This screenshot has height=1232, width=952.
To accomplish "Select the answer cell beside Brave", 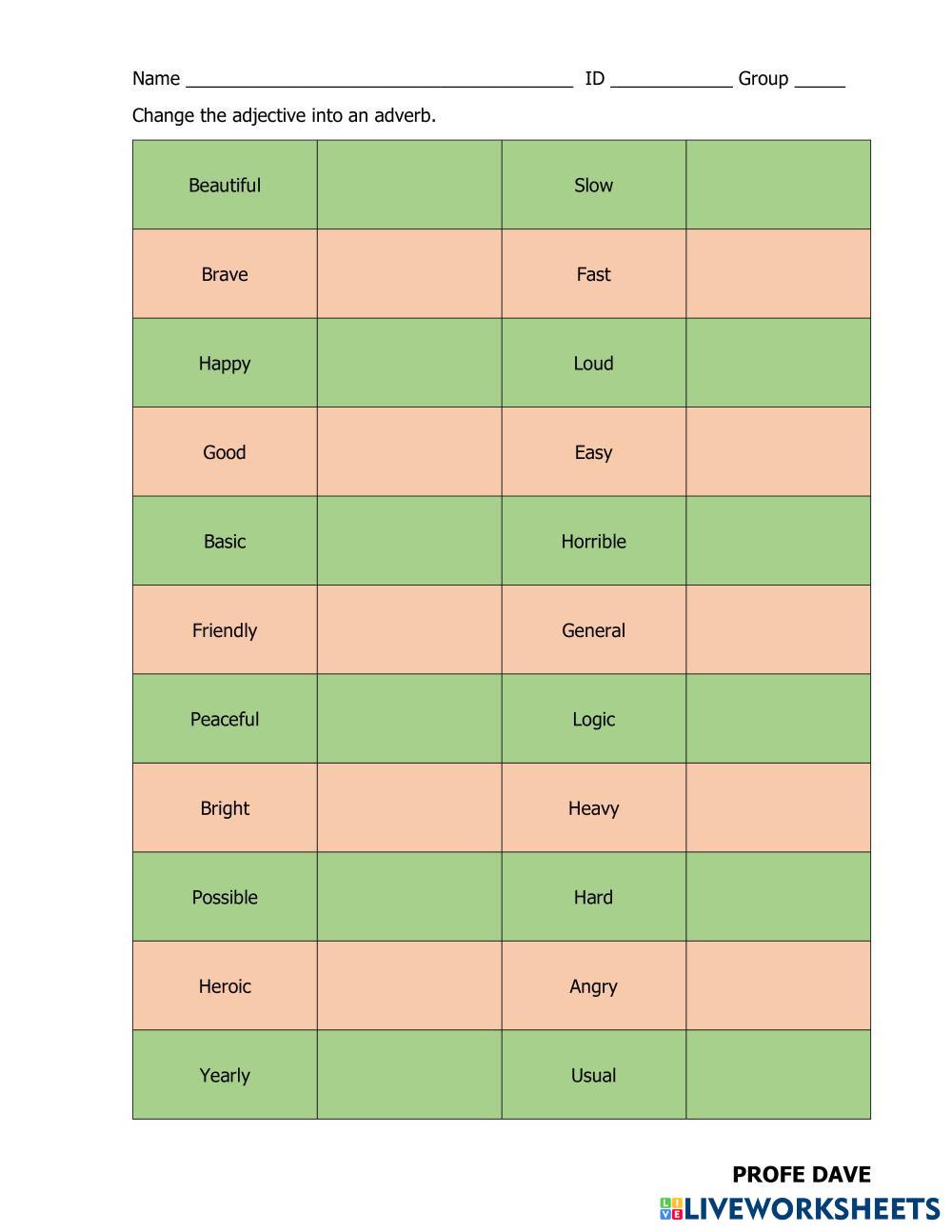I will (x=409, y=274).
